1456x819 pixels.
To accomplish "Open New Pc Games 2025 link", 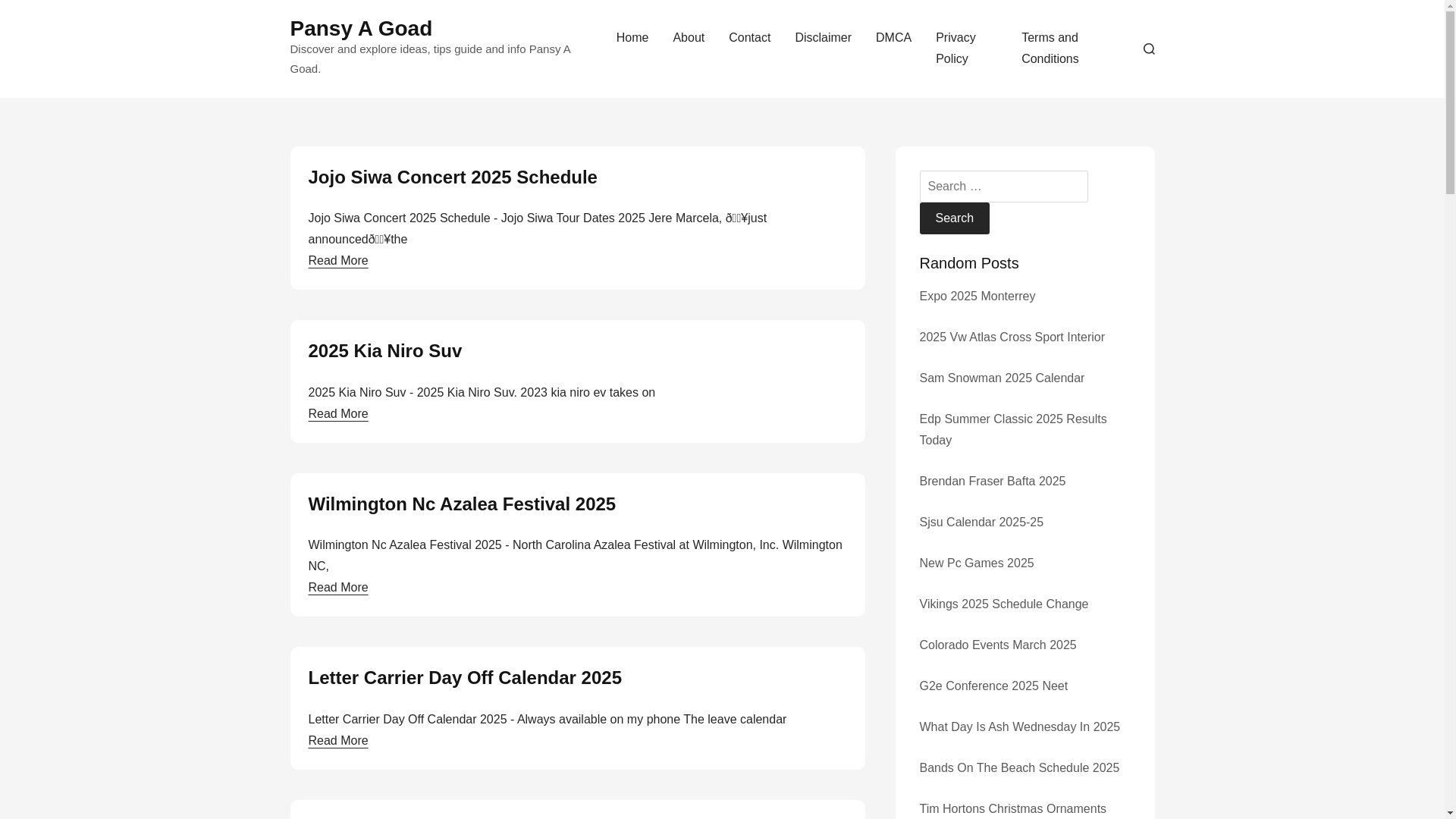I will tap(976, 563).
